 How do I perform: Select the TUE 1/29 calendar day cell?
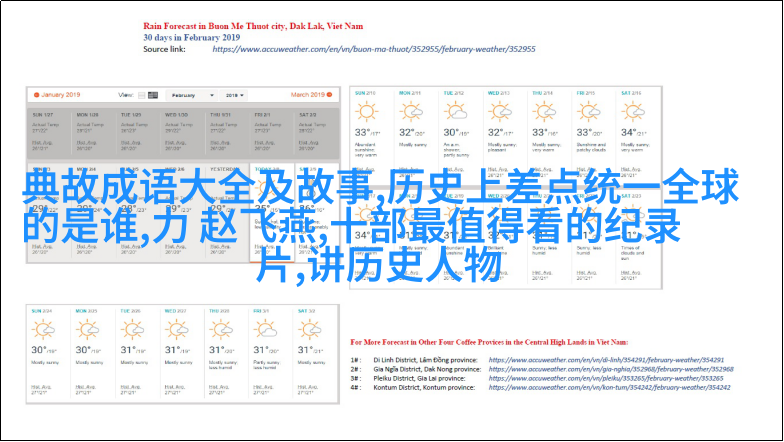pos(138,134)
